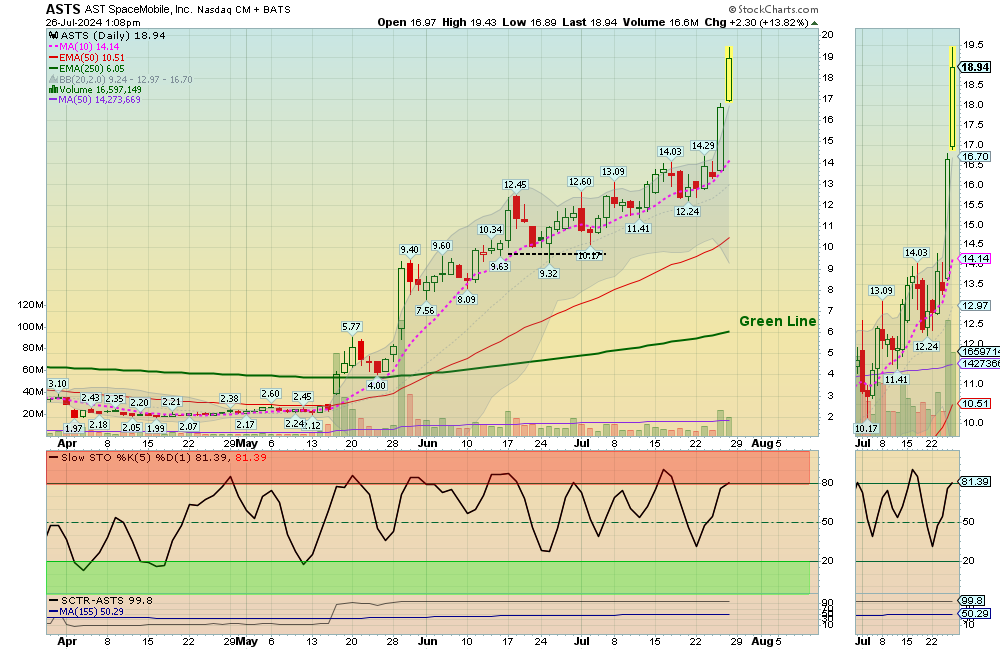Click the 2.60 price label in May

(x=270, y=394)
